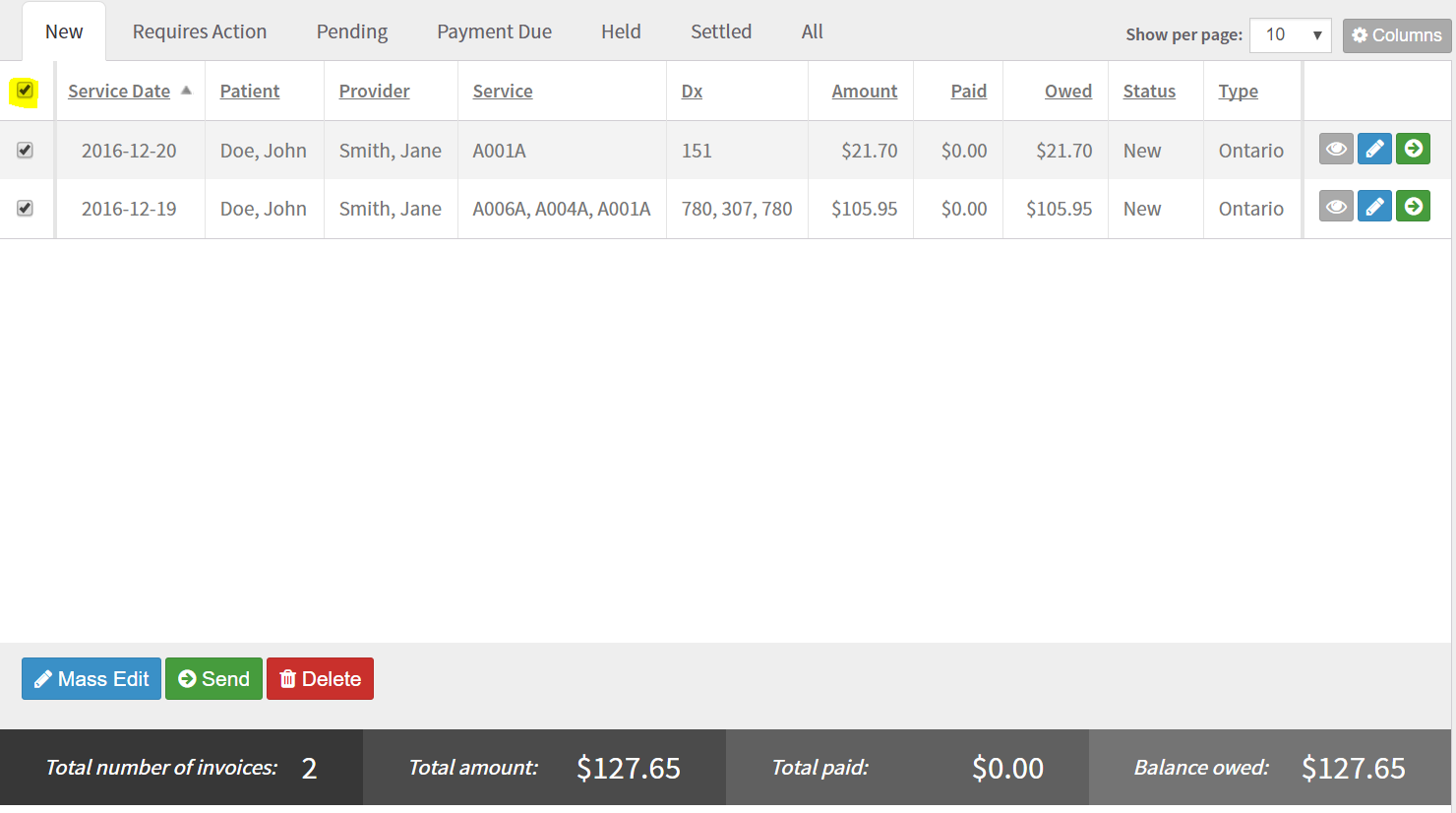1456x813 pixels.
Task: Submit the 2016-12-19 invoice via its arrow icon
Action: 1413,206
